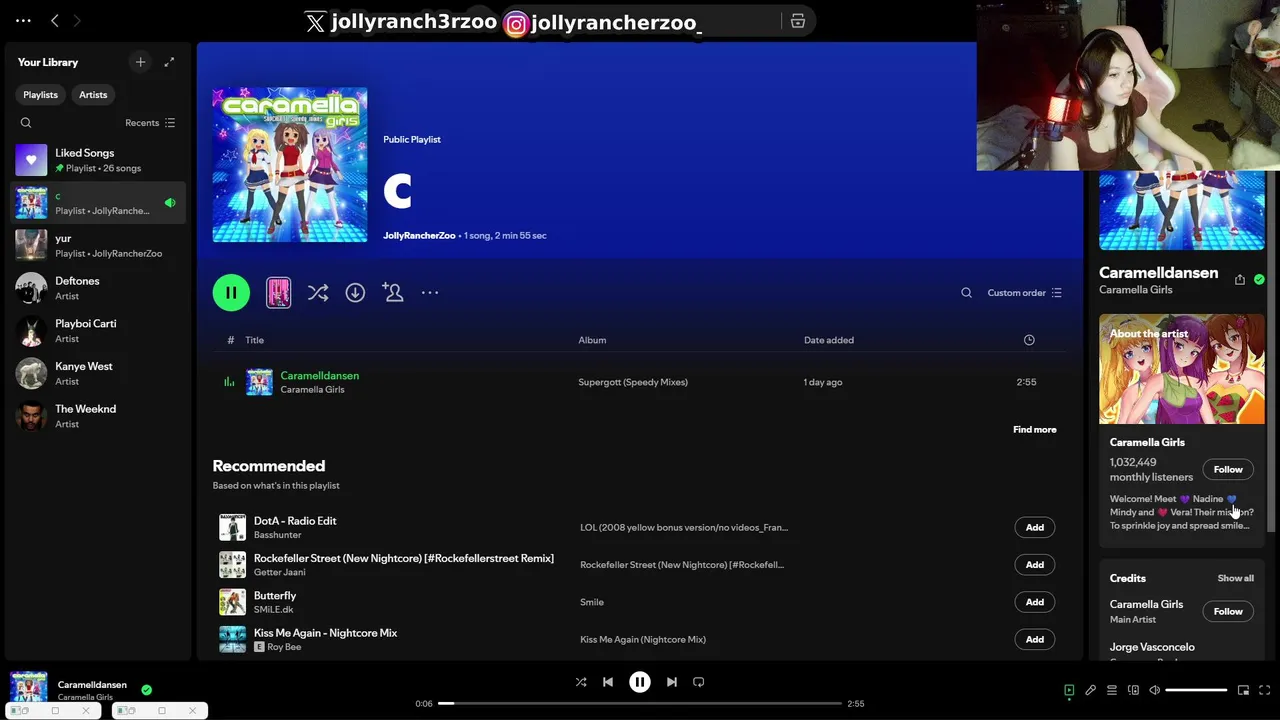
Task: Open the Custom order dropdown
Action: tap(1025, 293)
